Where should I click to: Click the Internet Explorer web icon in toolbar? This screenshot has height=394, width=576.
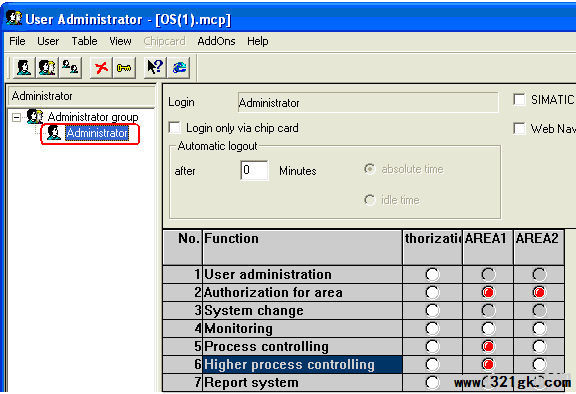coord(179,67)
